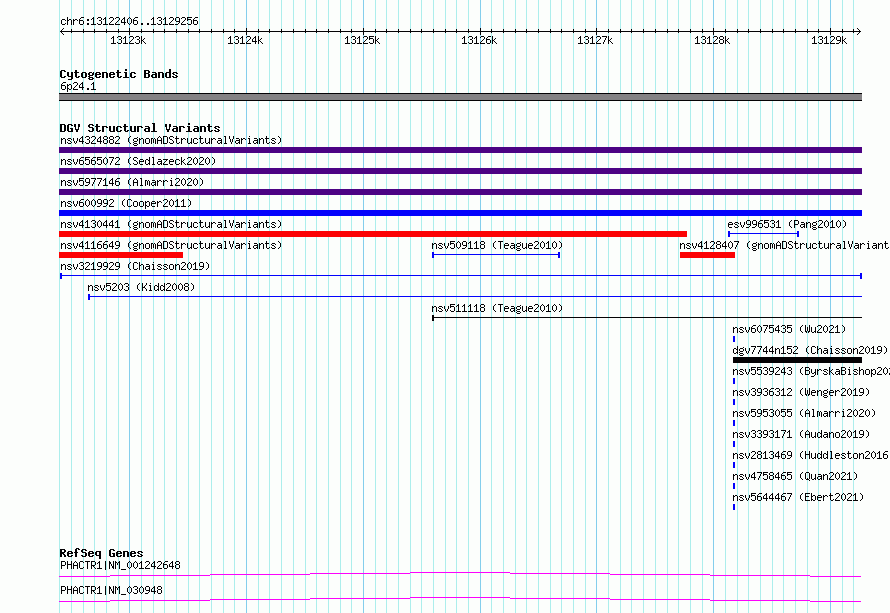Click the 13123k ruler tick label
The height and width of the screenshot is (613, 890).
click(x=128, y=40)
